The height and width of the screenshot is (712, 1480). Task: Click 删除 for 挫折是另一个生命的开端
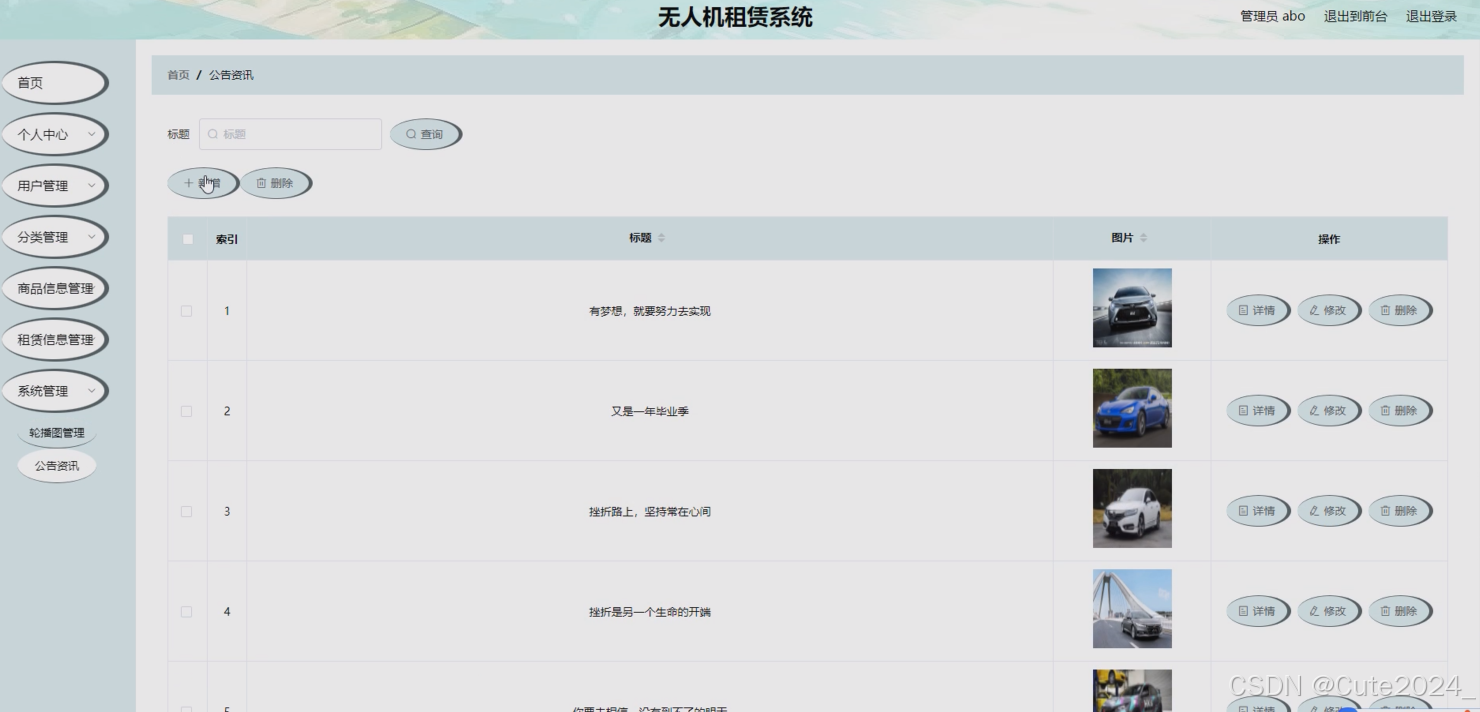pyautogui.click(x=1400, y=610)
